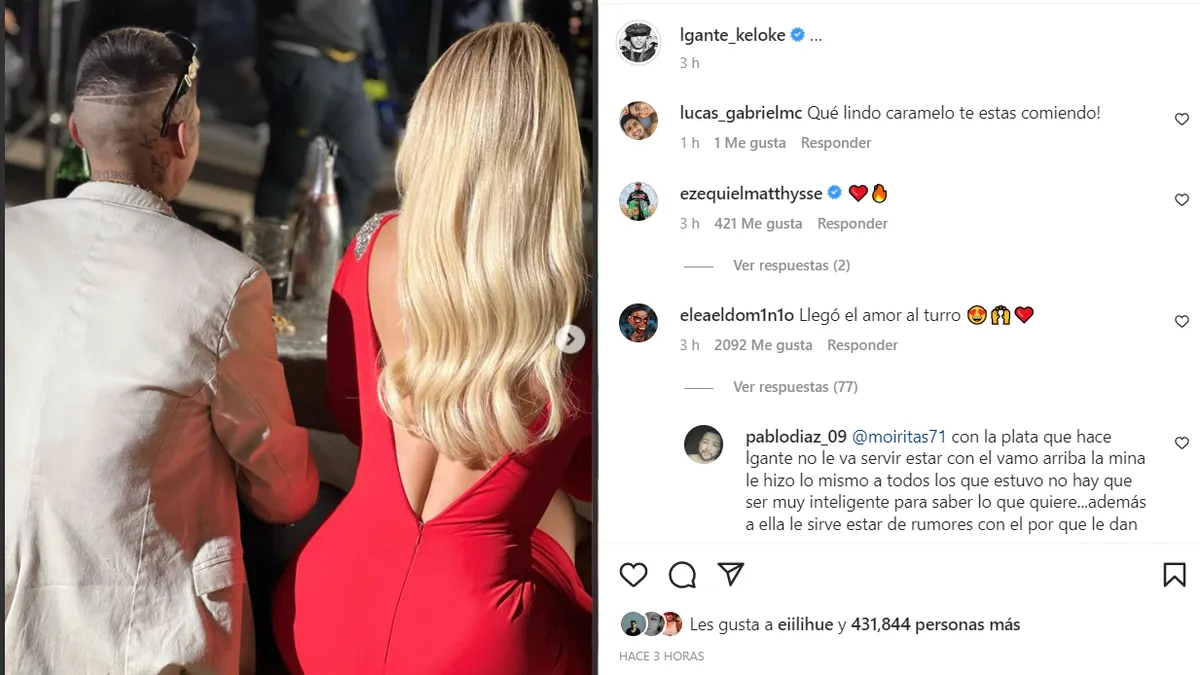The image size is (1200, 675).
Task: Expand Ver respuestas (2)
Action: click(x=791, y=265)
